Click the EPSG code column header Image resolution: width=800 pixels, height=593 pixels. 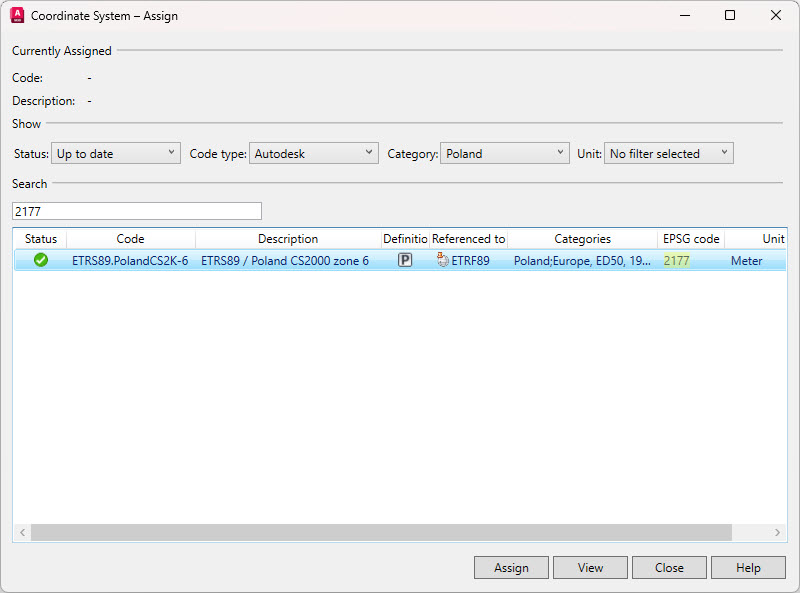(x=691, y=239)
